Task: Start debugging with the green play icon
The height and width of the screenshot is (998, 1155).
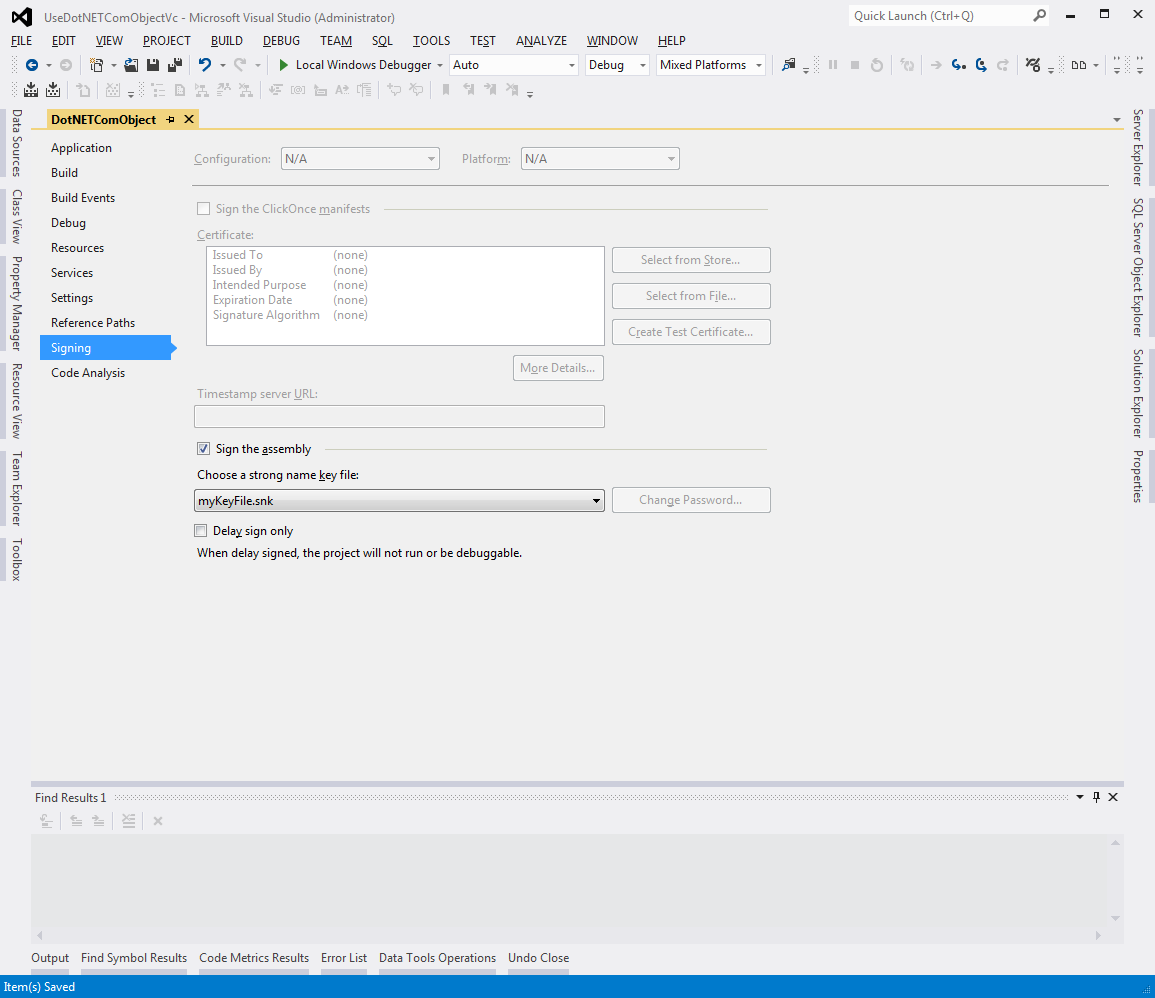Action: pos(284,65)
